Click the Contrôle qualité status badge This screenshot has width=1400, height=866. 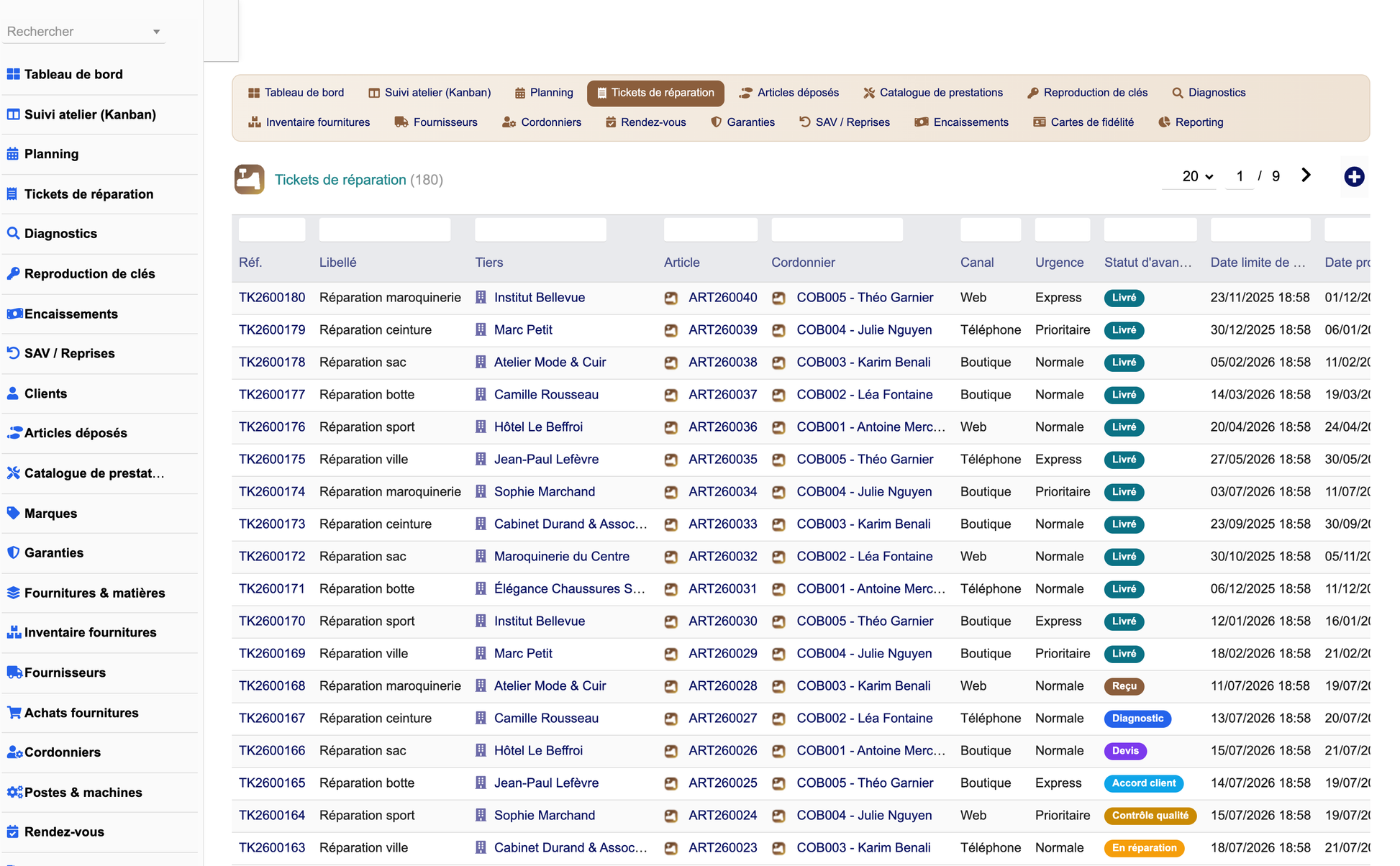point(1150,816)
